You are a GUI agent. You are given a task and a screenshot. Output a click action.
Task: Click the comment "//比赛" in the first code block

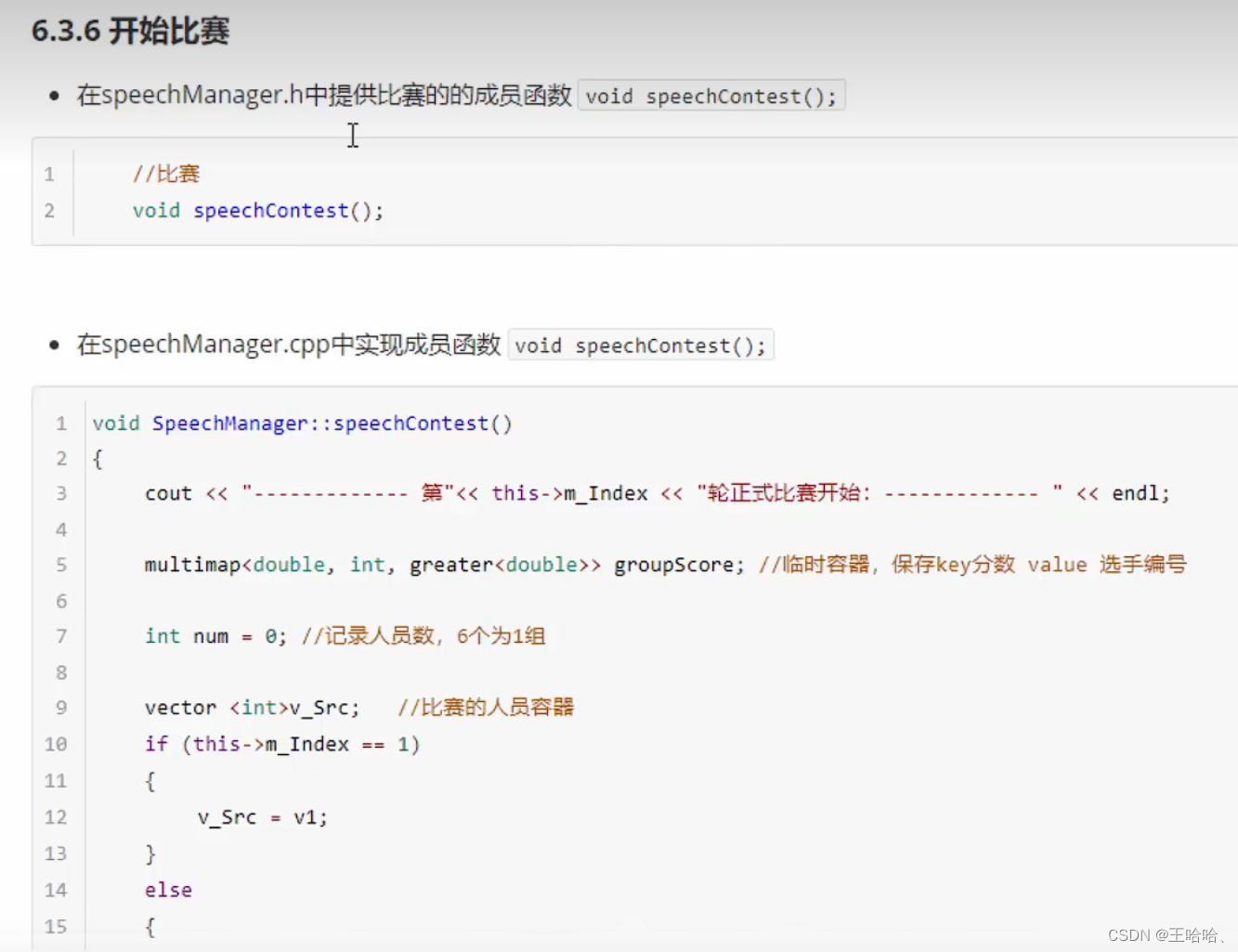(166, 174)
